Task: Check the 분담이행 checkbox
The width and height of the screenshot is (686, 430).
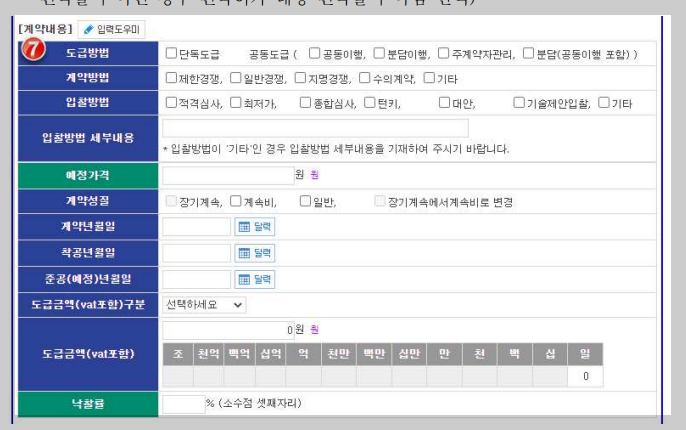Action: click(x=379, y=53)
